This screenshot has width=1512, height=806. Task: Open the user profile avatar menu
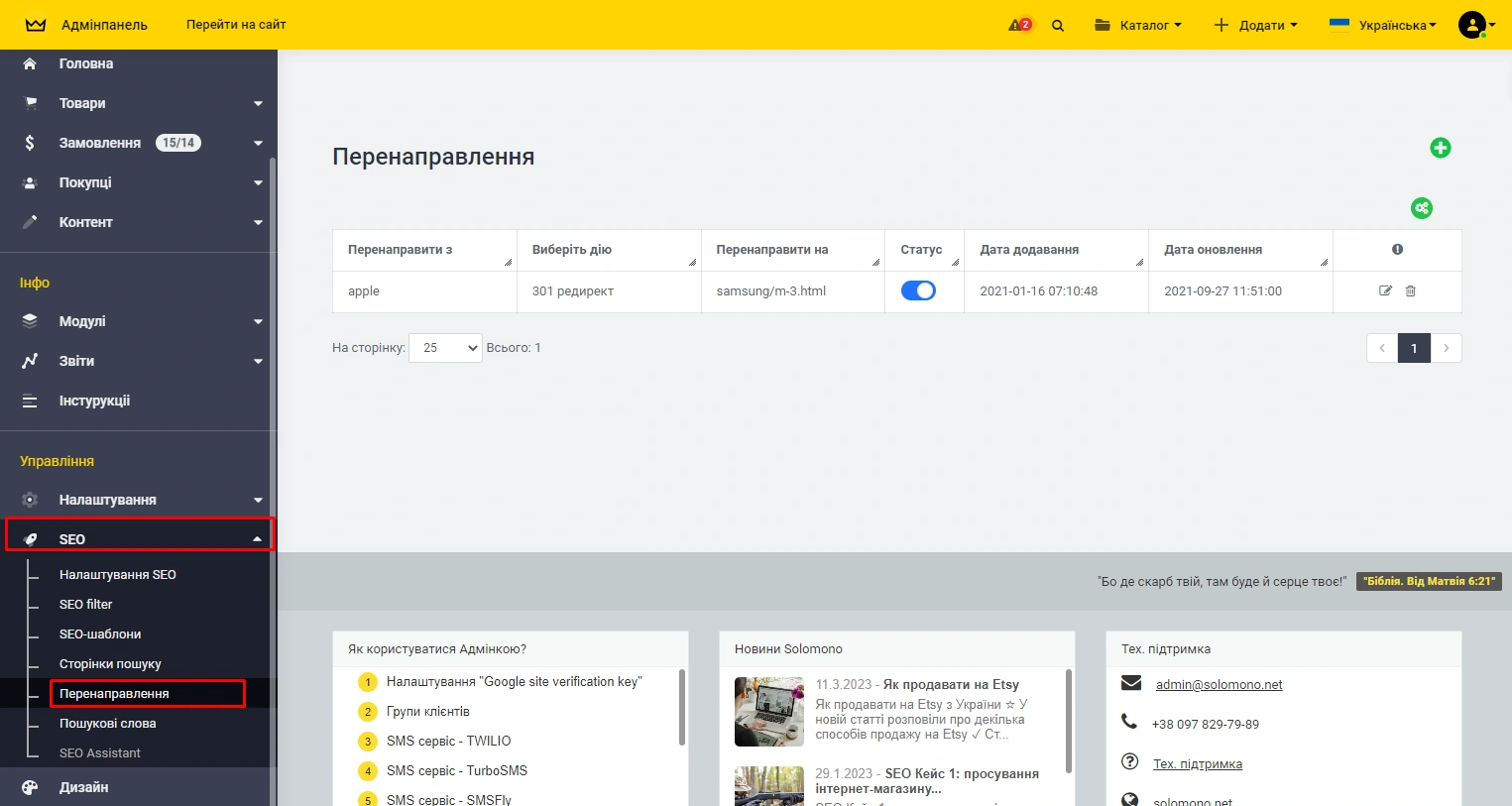pos(1474,25)
